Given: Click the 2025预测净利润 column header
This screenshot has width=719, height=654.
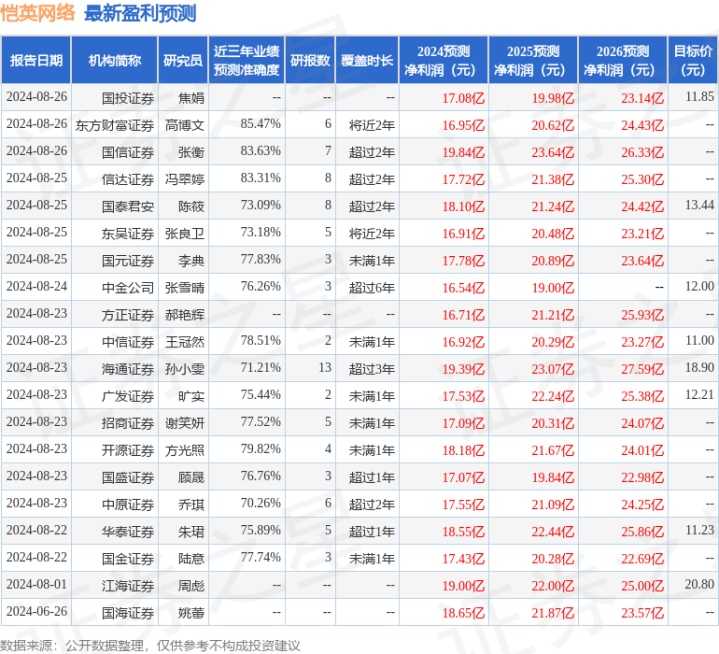Looking at the screenshot, I should point(533,61).
